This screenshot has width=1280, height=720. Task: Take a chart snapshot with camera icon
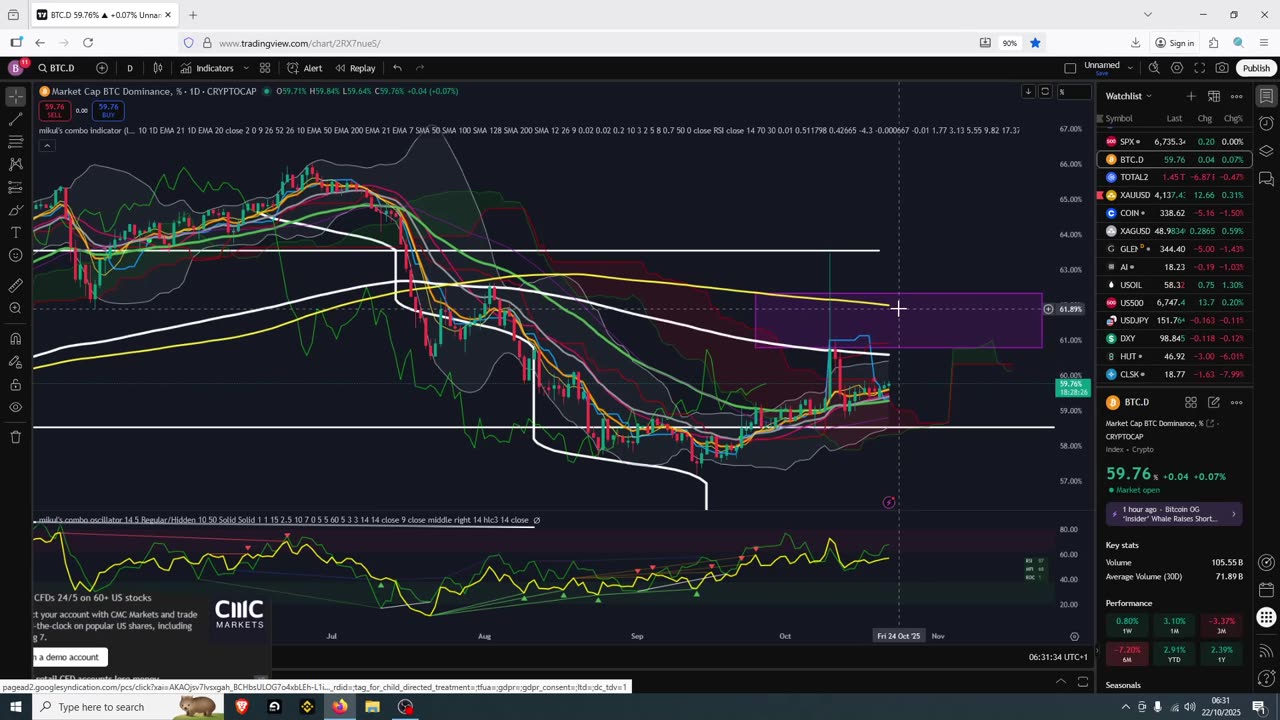pyautogui.click(x=1222, y=68)
